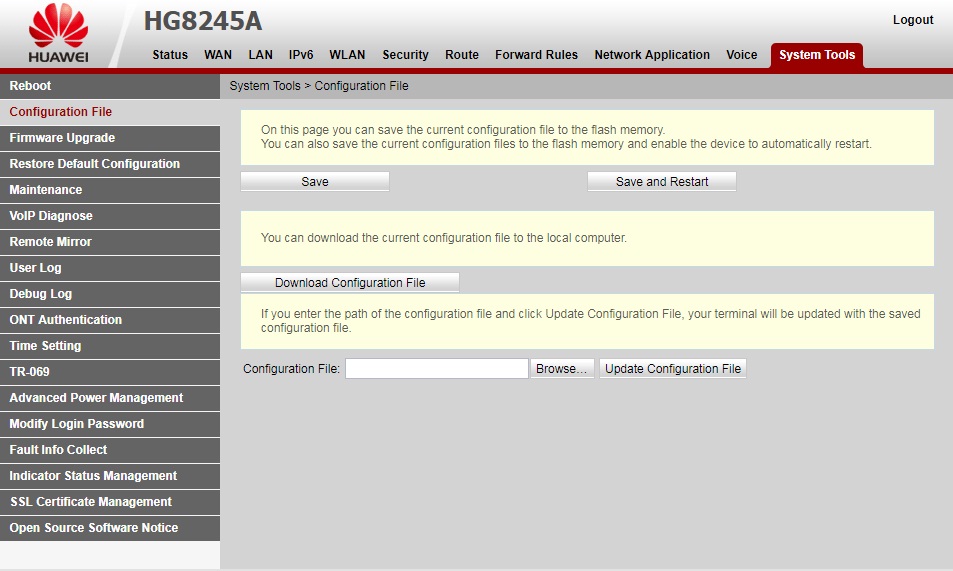The width and height of the screenshot is (953, 571).
Task: Open Time Setting page
Action: [110, 346]
